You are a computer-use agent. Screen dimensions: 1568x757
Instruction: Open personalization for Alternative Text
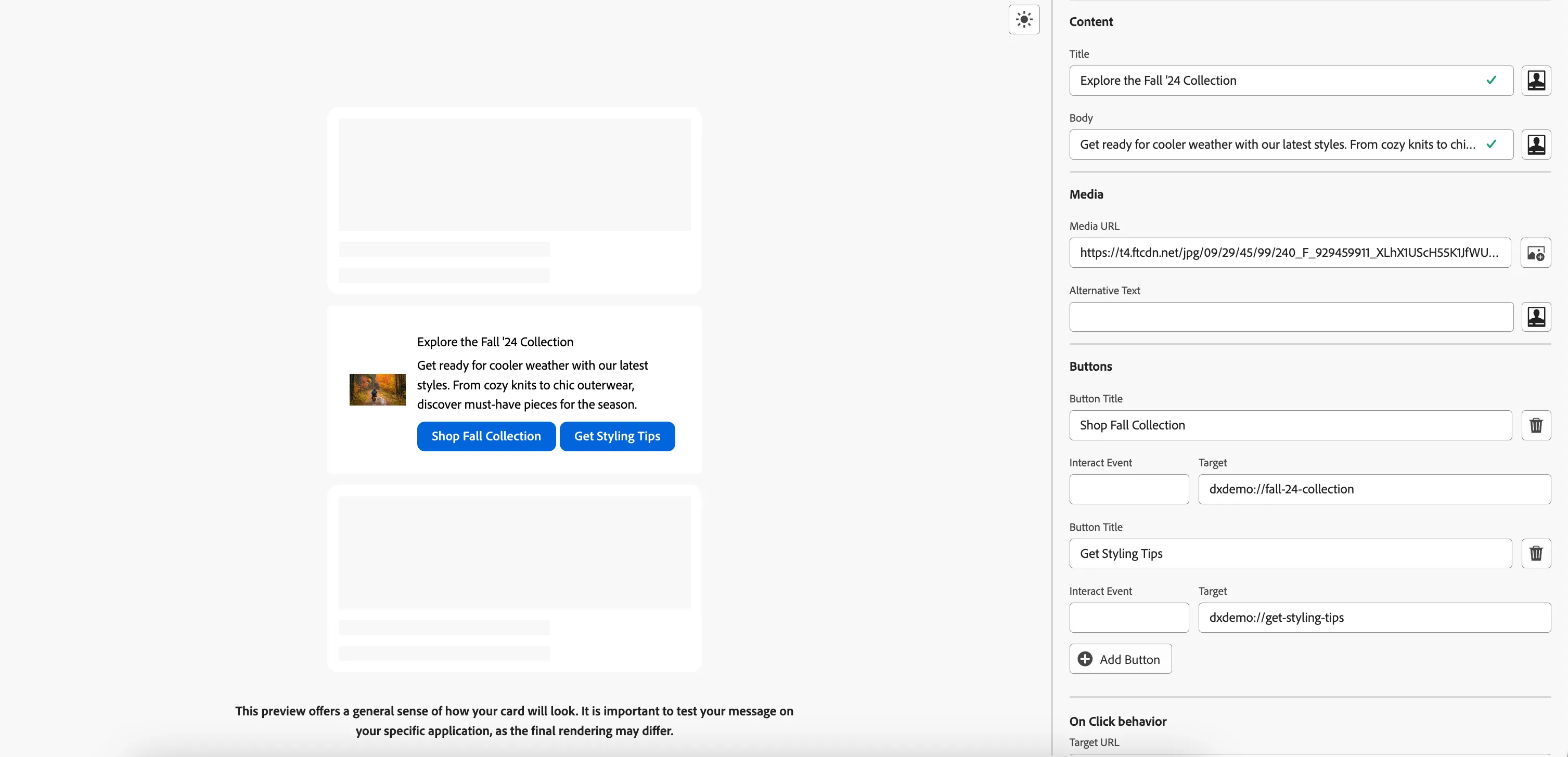(1536, 317)
